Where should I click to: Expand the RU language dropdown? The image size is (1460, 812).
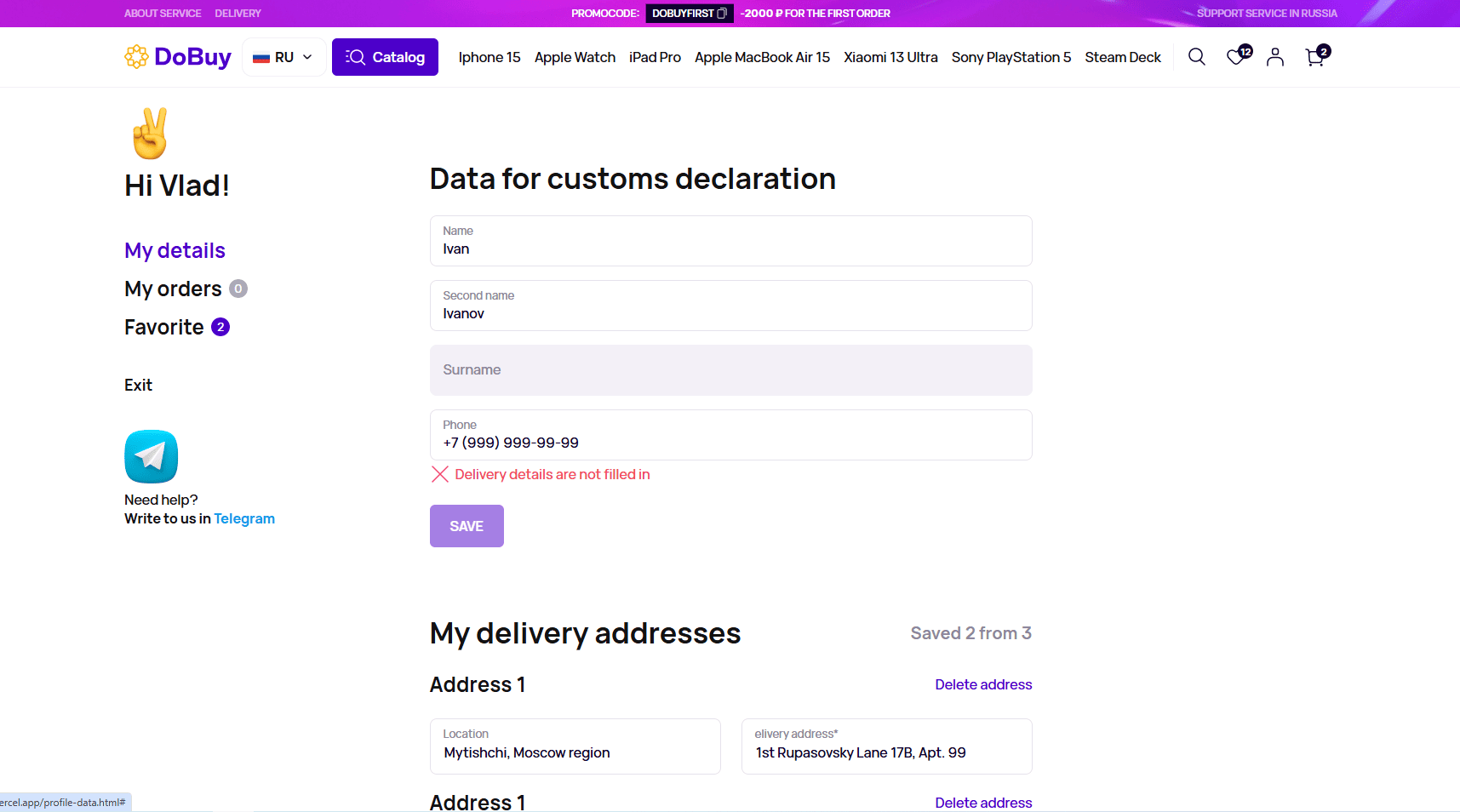point(283,57)
